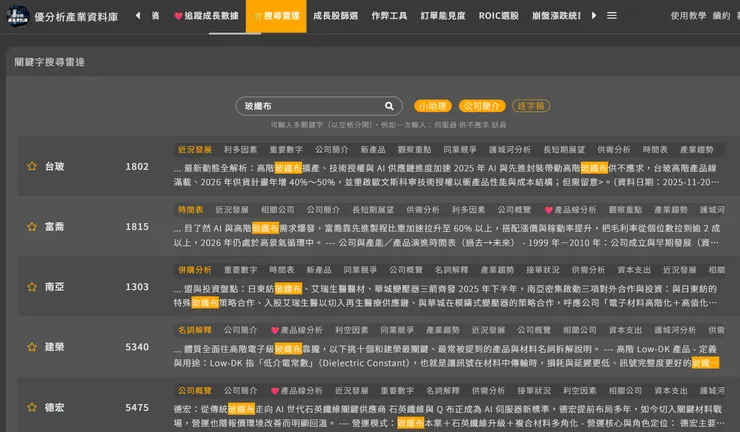Select 公司概覽 tag in 德宏 row
Image resolution: width=740 pixels, height=432 pixels.
point(194,390)
